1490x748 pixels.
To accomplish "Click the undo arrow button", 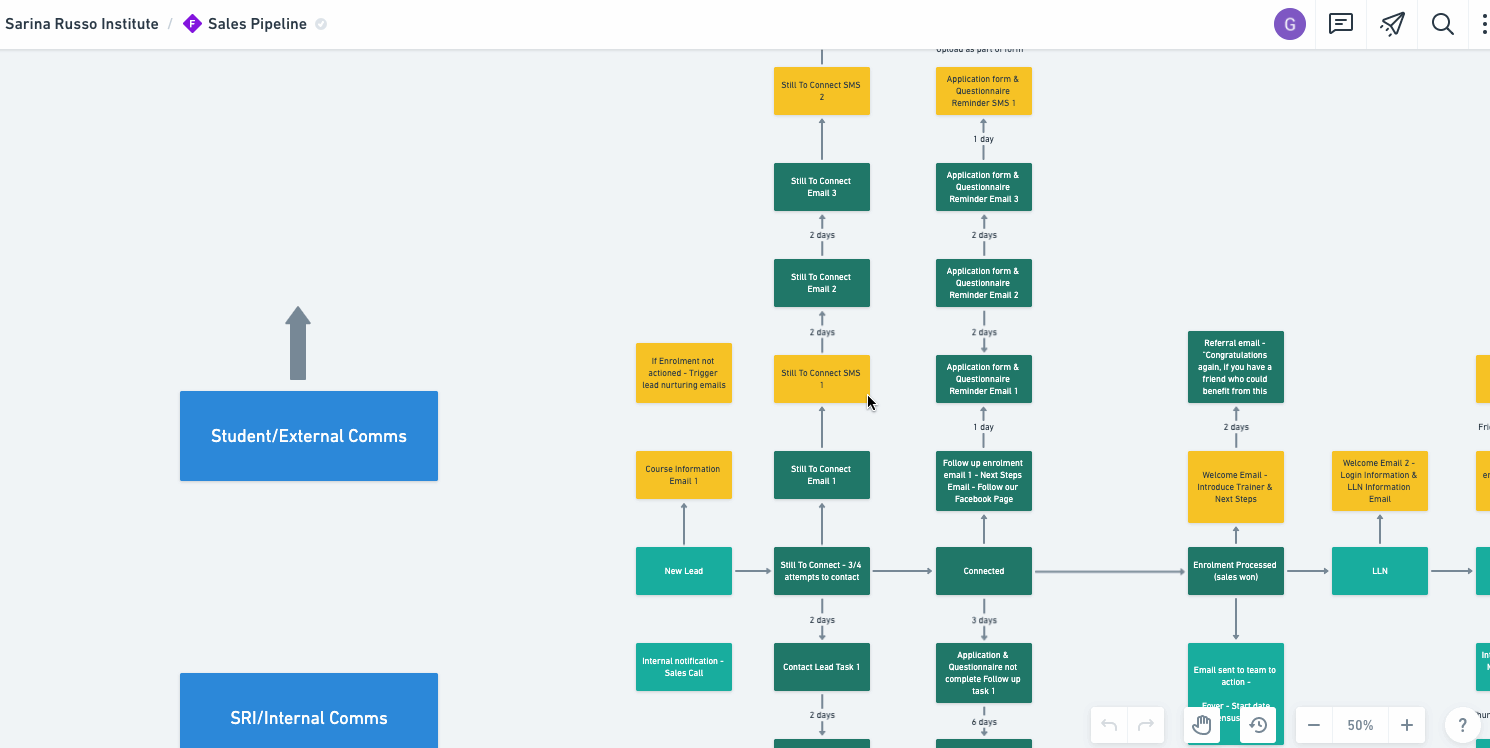I will pyautogui.click(x=1109, y=725).
